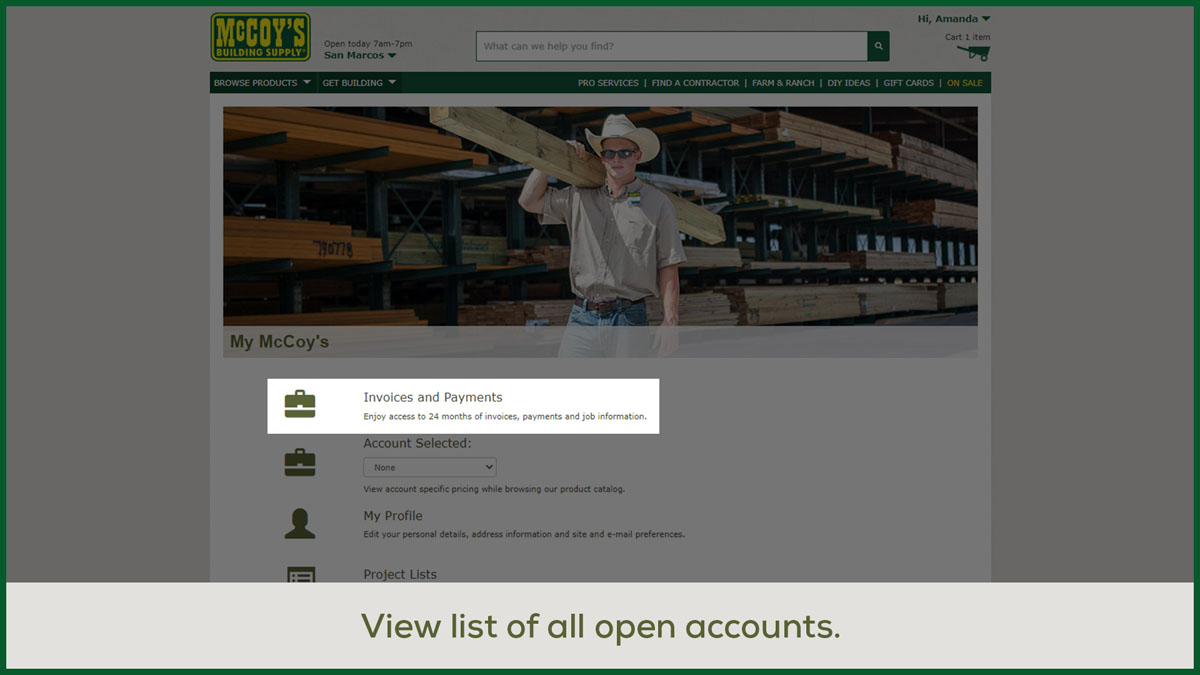Go to Pro Services
The image size is (1200, 675).
[x=608, y=83]
